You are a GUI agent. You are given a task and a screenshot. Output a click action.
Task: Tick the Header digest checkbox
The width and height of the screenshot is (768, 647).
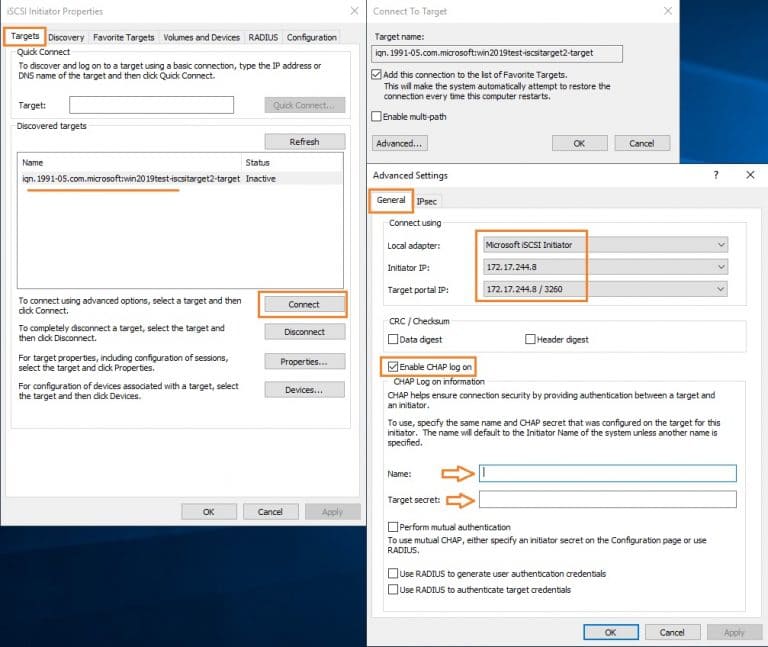pos(530,340)
